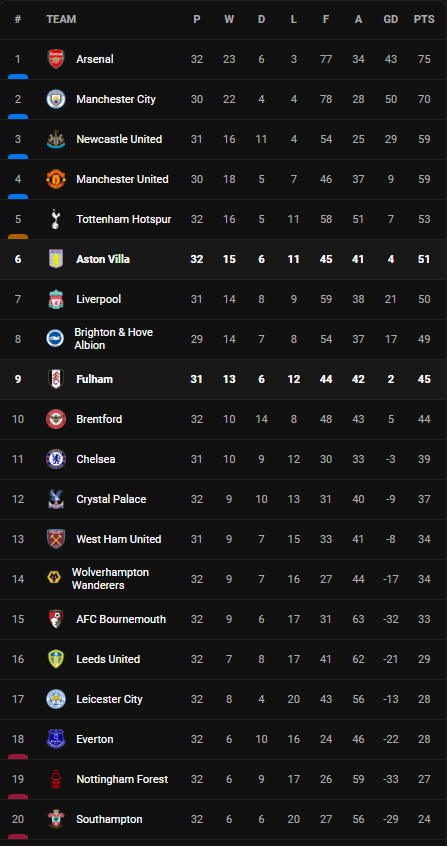
Task: Click the Tottenham Hotspur cockerel logo
Action: coord(56,219)
